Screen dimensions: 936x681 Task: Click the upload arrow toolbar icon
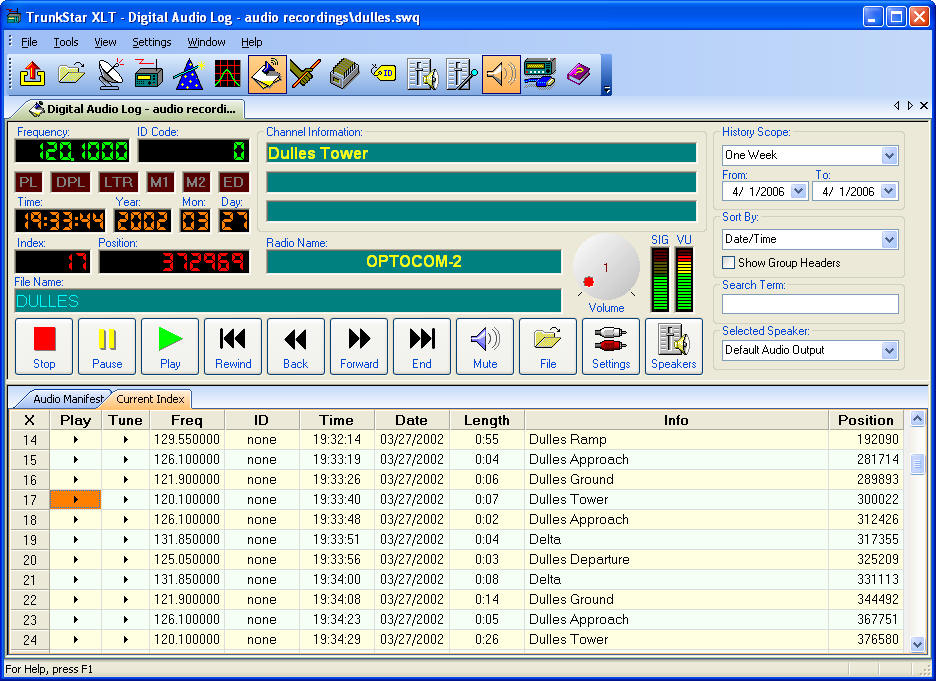coord(32,75)
